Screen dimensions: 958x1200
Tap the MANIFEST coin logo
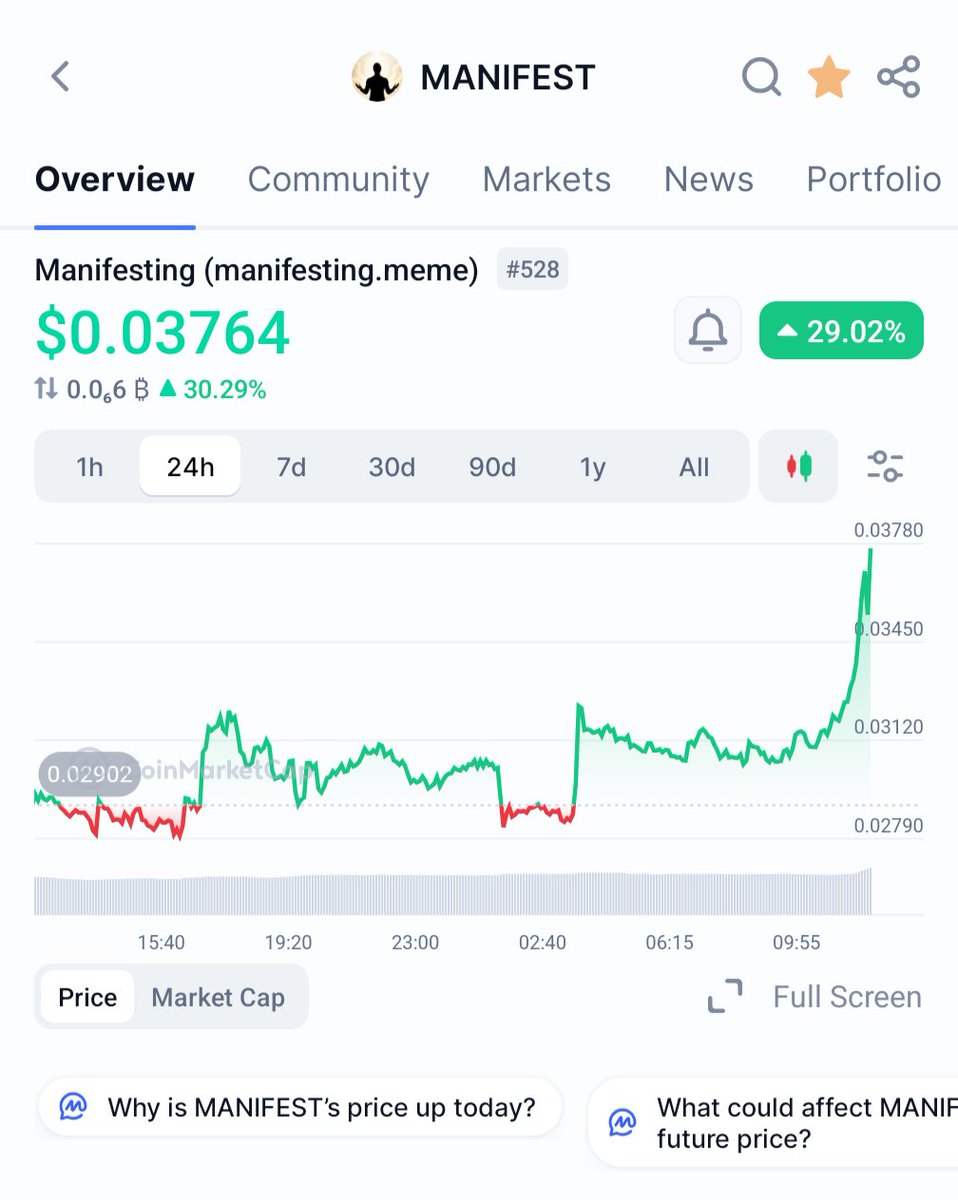click(377, 77)
